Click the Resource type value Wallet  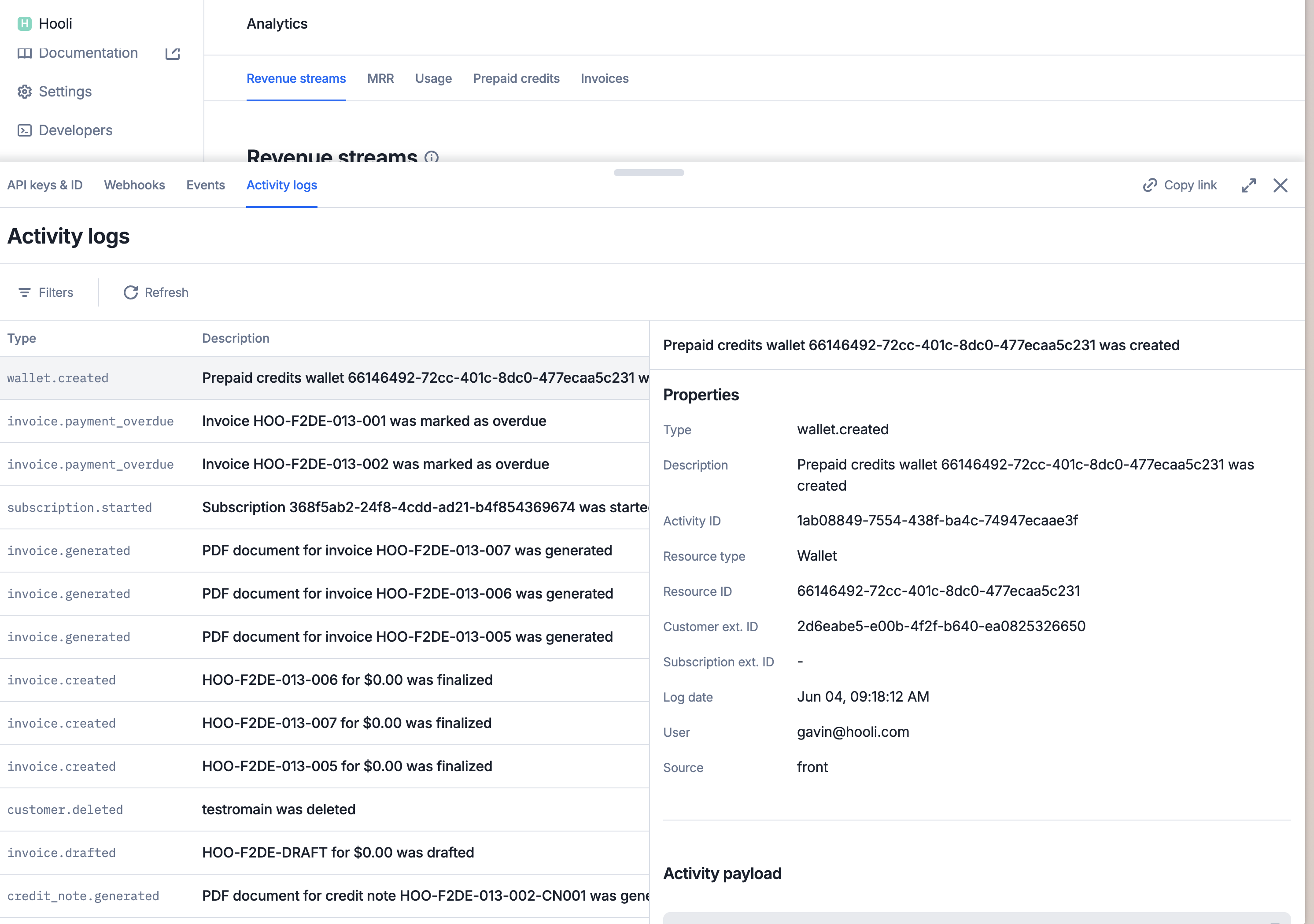[x=817, y=556]
